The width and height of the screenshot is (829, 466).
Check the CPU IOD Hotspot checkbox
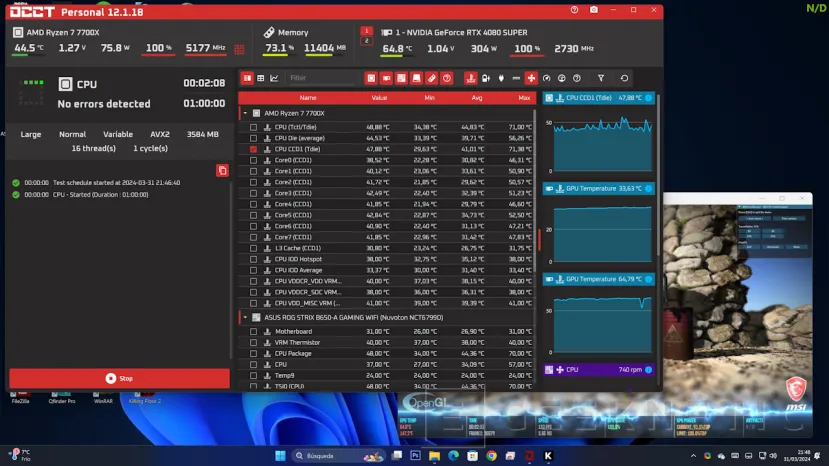(x=253, y=259)
